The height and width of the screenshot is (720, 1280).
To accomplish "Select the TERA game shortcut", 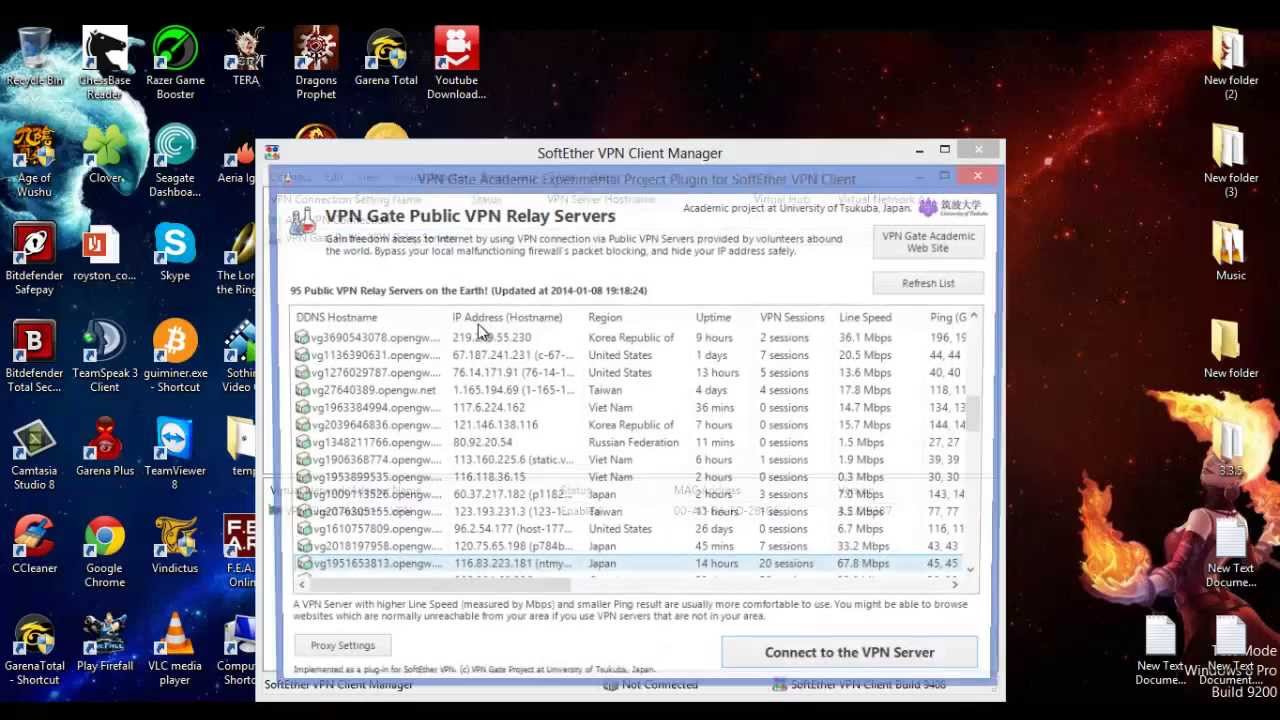I will tap(245, 58).
